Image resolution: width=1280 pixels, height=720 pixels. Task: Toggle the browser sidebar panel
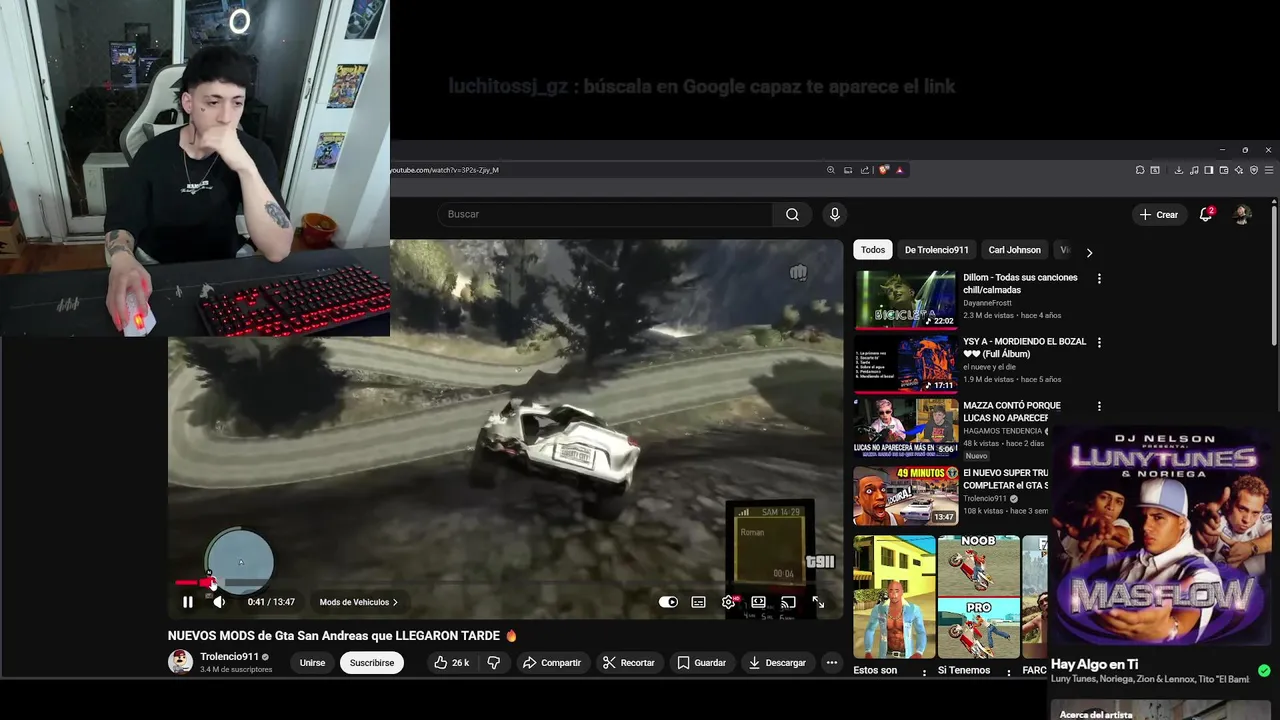point(1209,170)
